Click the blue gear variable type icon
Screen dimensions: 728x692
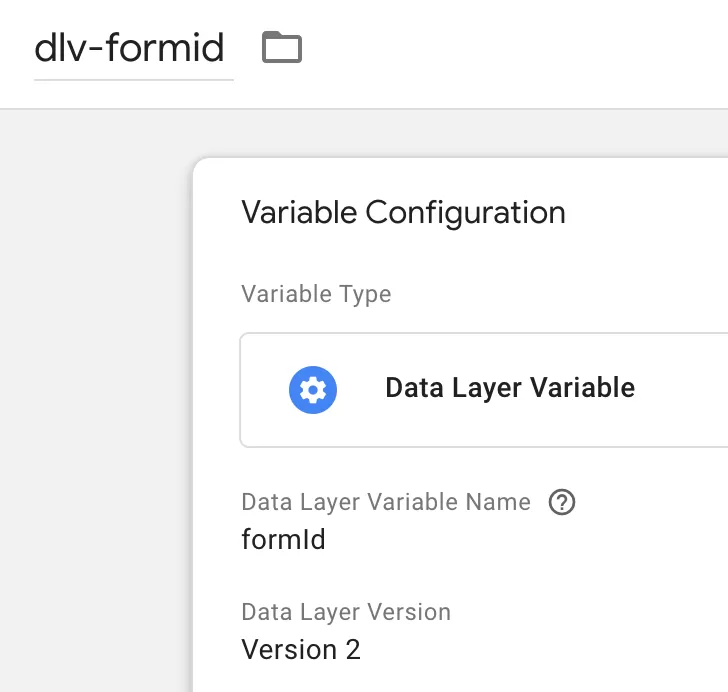[312, 390]
